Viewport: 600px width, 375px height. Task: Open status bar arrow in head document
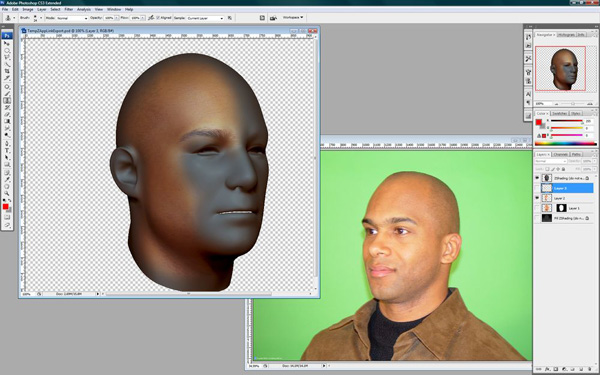click(98, 294)
